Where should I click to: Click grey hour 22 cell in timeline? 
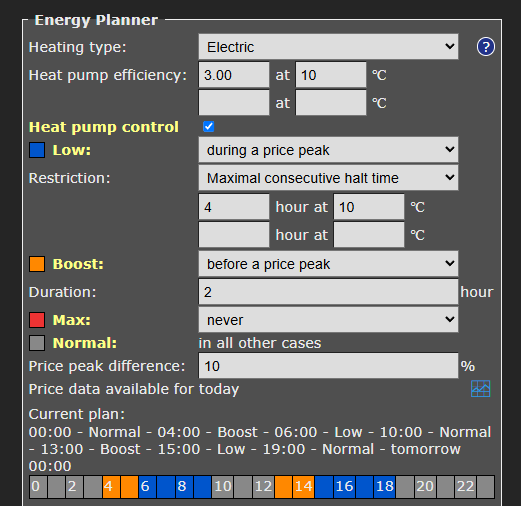(466, 487)
